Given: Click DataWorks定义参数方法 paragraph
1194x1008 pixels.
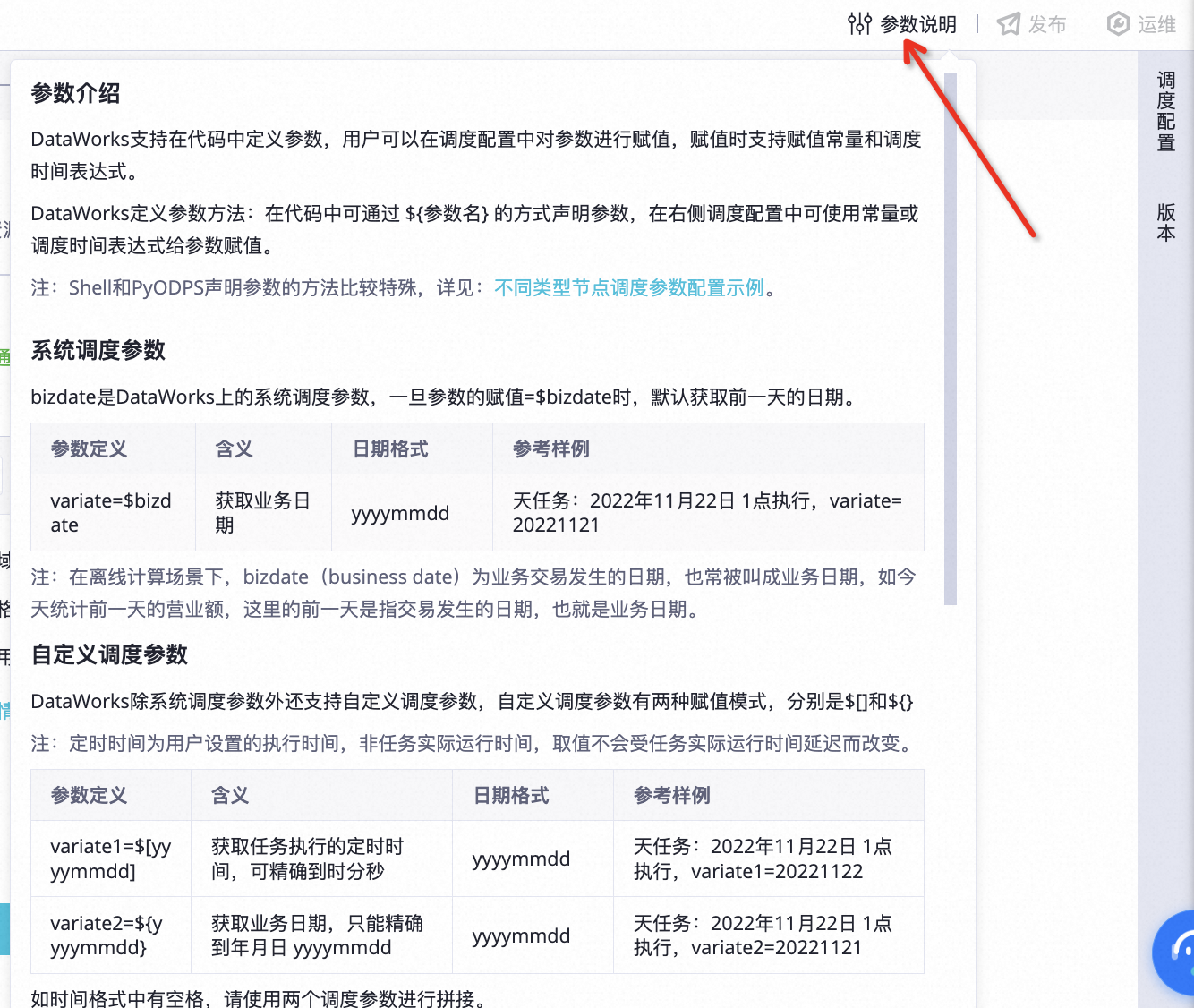Looking at the screenshot, I should (475, 229).
